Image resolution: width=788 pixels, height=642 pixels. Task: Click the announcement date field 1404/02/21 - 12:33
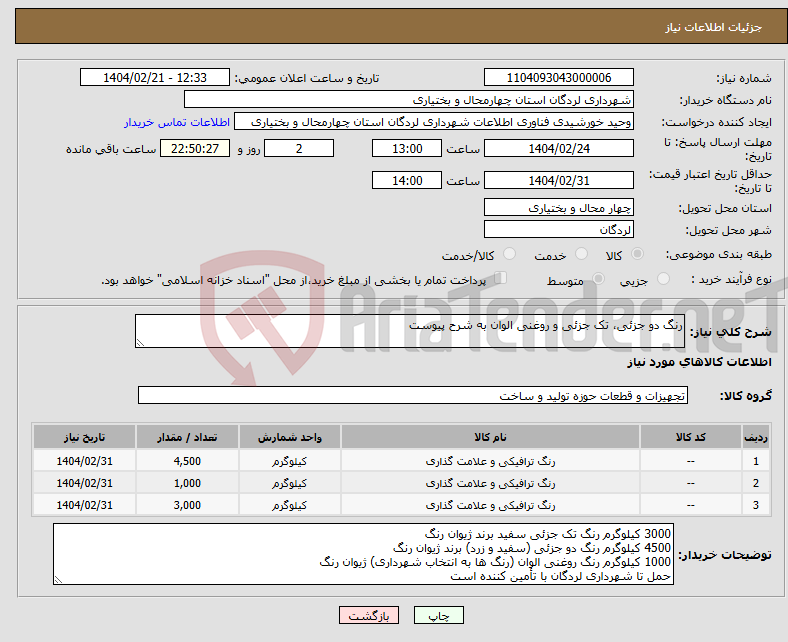(155, 77)
